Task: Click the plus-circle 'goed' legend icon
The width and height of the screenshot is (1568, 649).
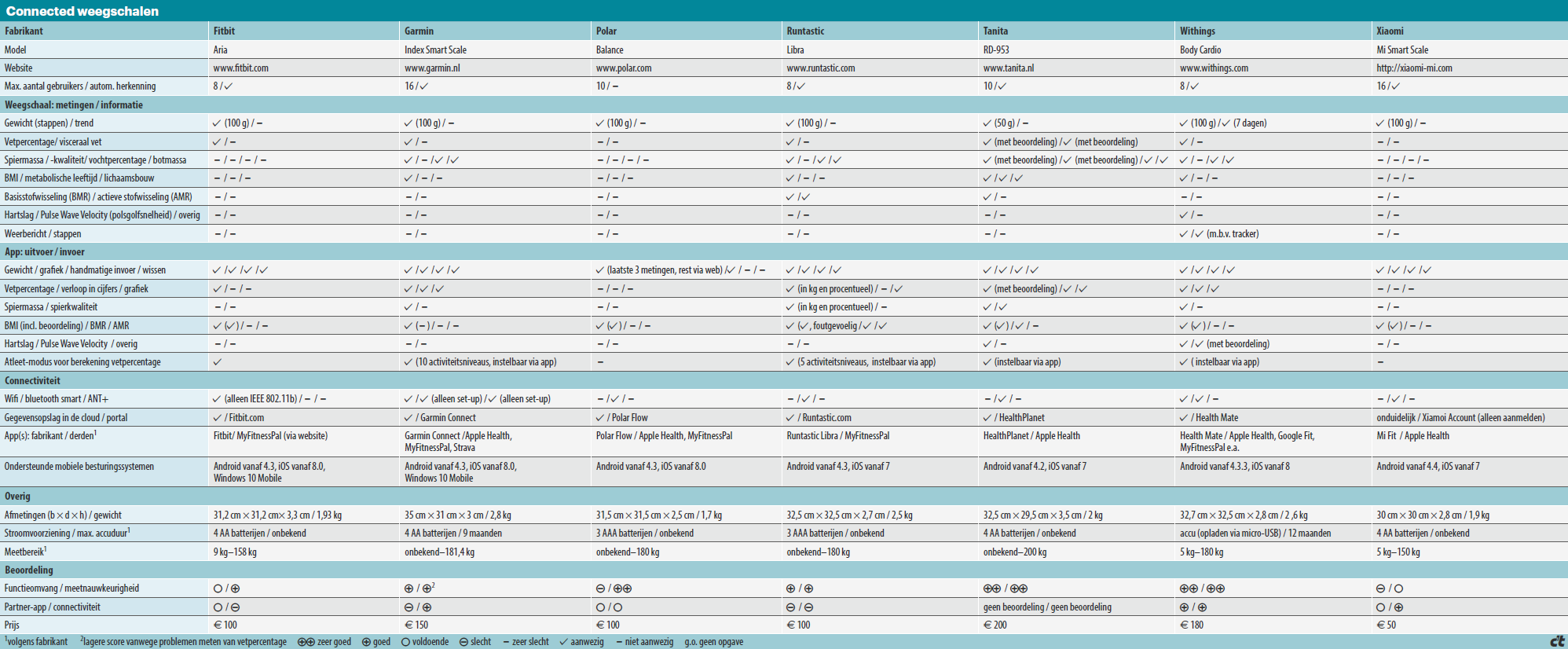Action: 366,642
